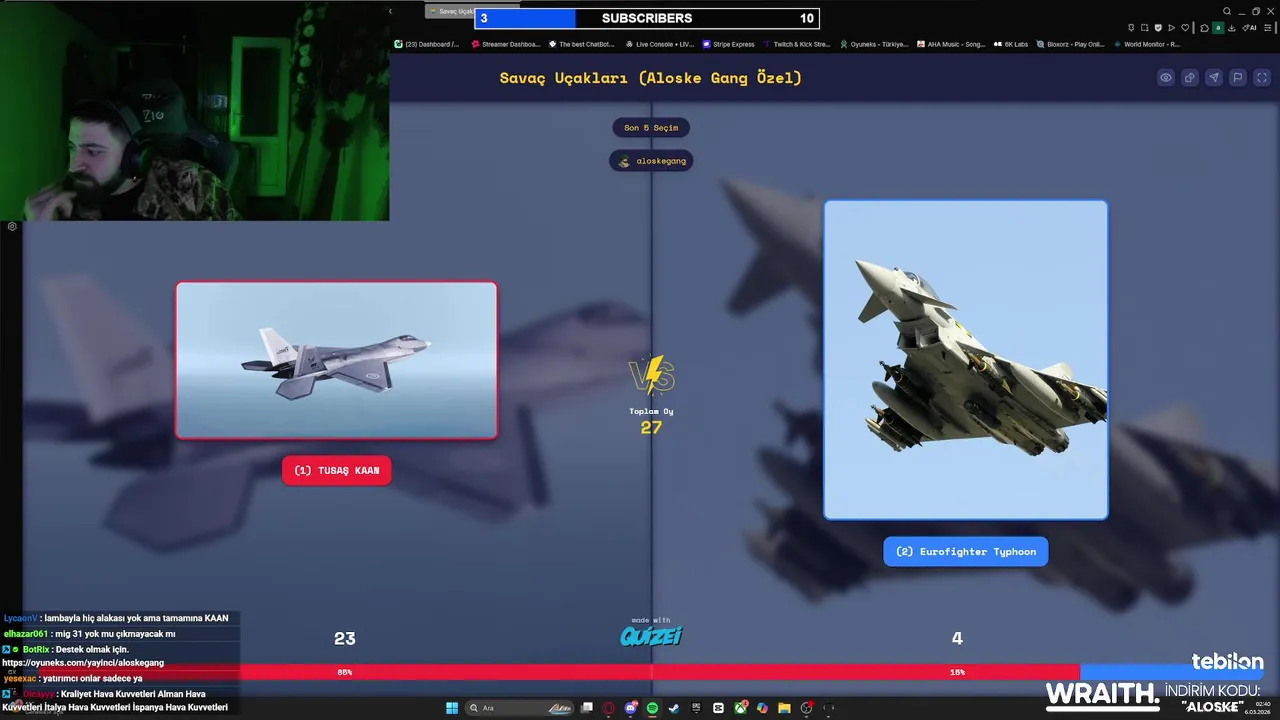Click the fullscreen icon in quiz header
1280x720 pixels.
coord(1261,78)
